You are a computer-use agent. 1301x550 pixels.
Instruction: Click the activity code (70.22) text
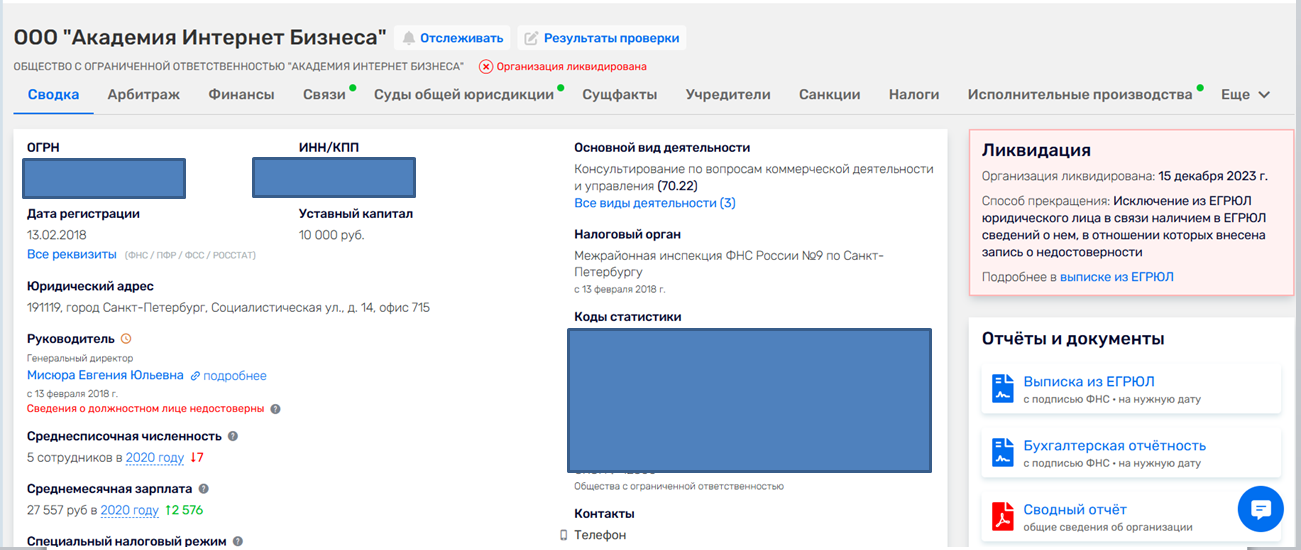click(678, 186)
